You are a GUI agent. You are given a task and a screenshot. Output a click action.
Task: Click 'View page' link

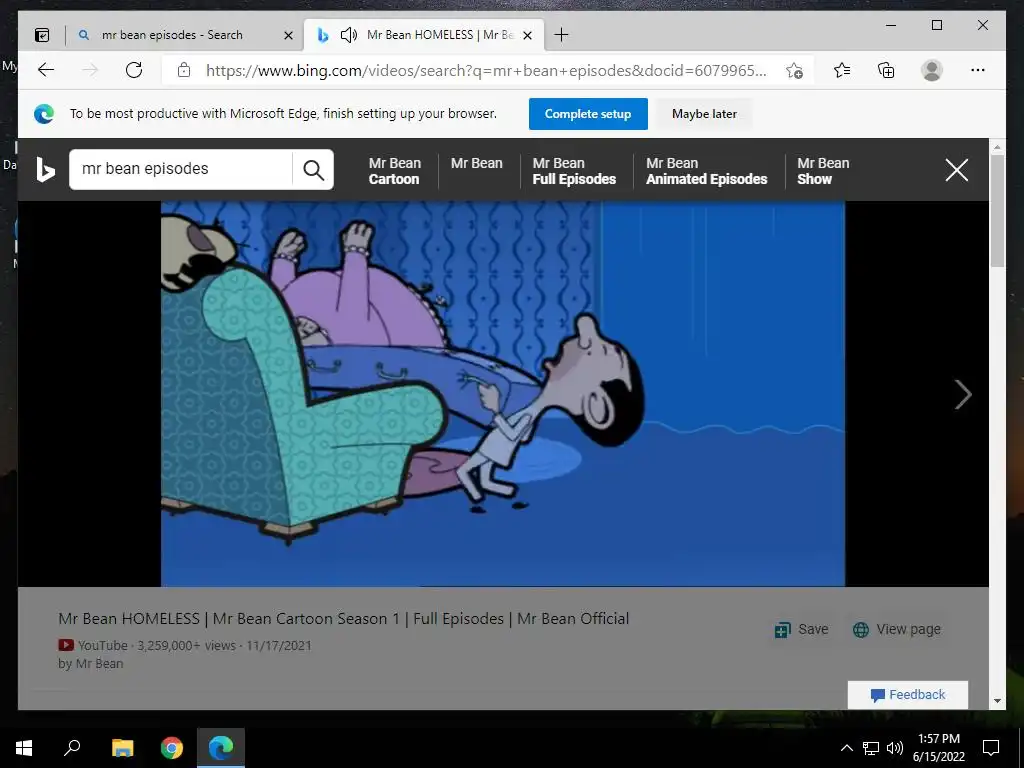897,629
